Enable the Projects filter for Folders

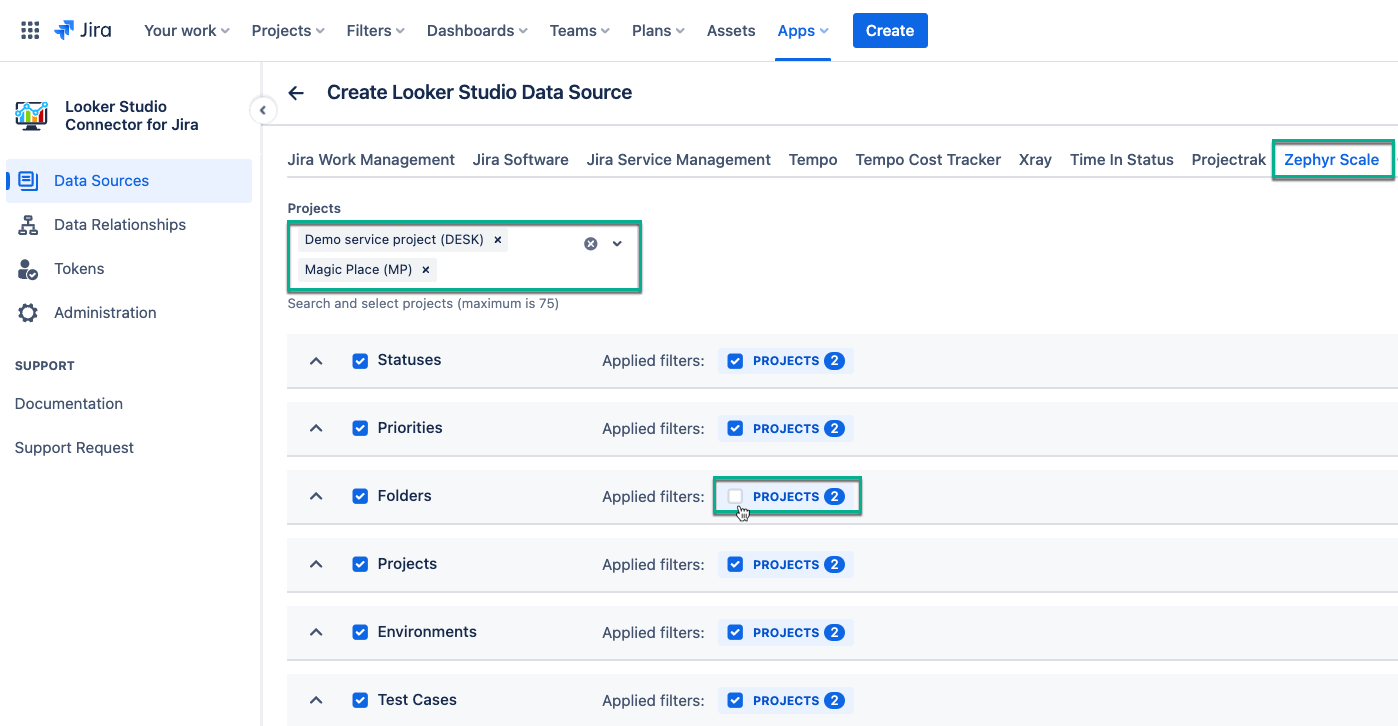(736, 497)
